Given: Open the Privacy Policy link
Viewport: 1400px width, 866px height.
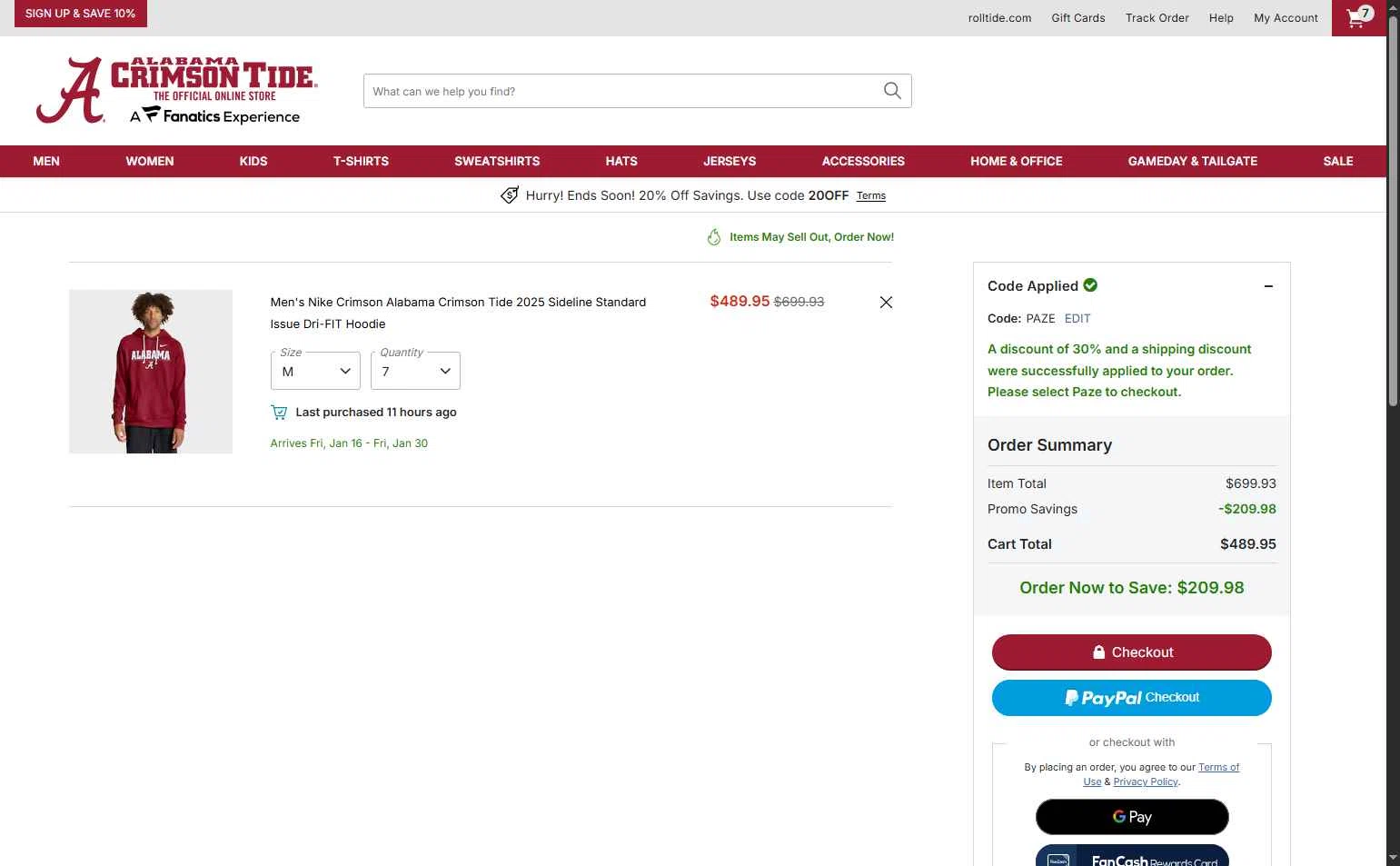Looking at the screenshot, I should [x=1146, y=782].
